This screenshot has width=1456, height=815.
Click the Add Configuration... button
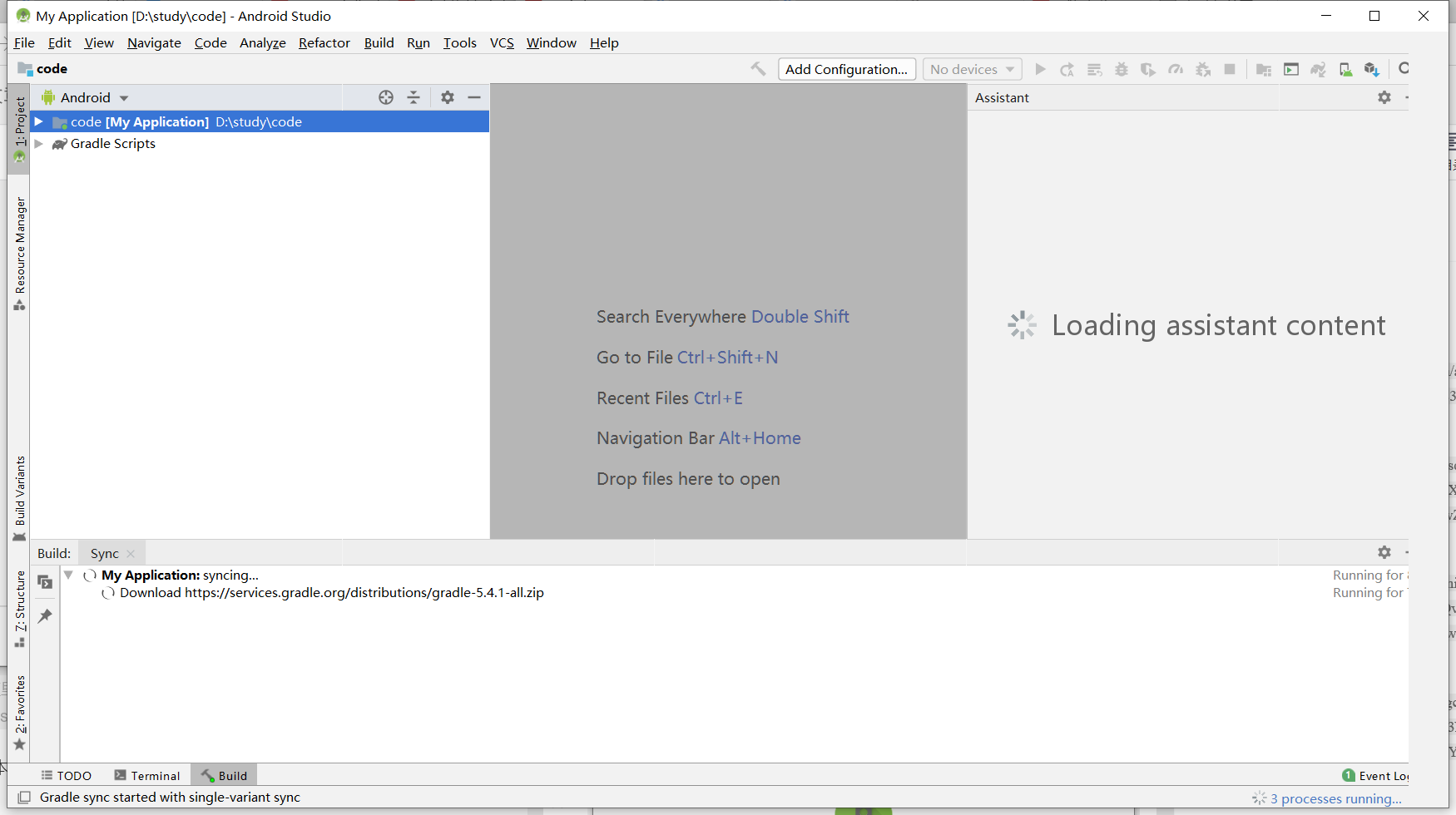pos(847,69)
